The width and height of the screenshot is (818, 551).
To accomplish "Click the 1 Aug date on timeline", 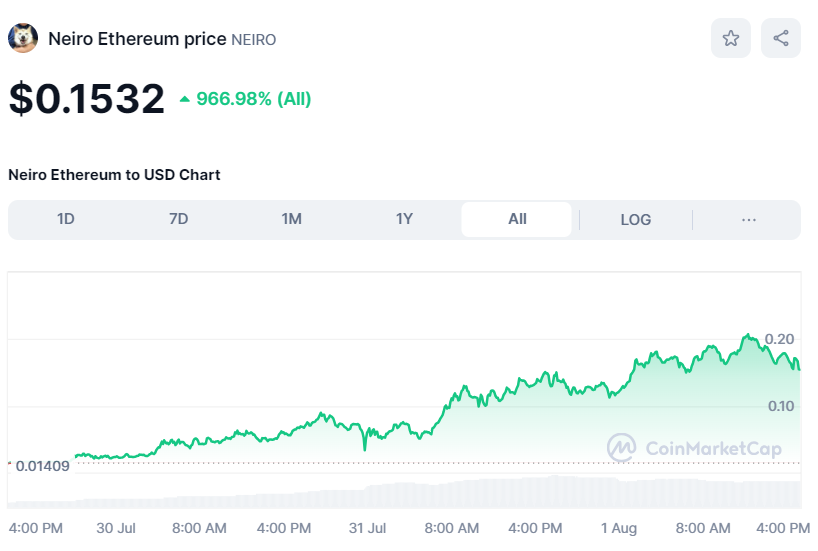I will click(618, 528).
